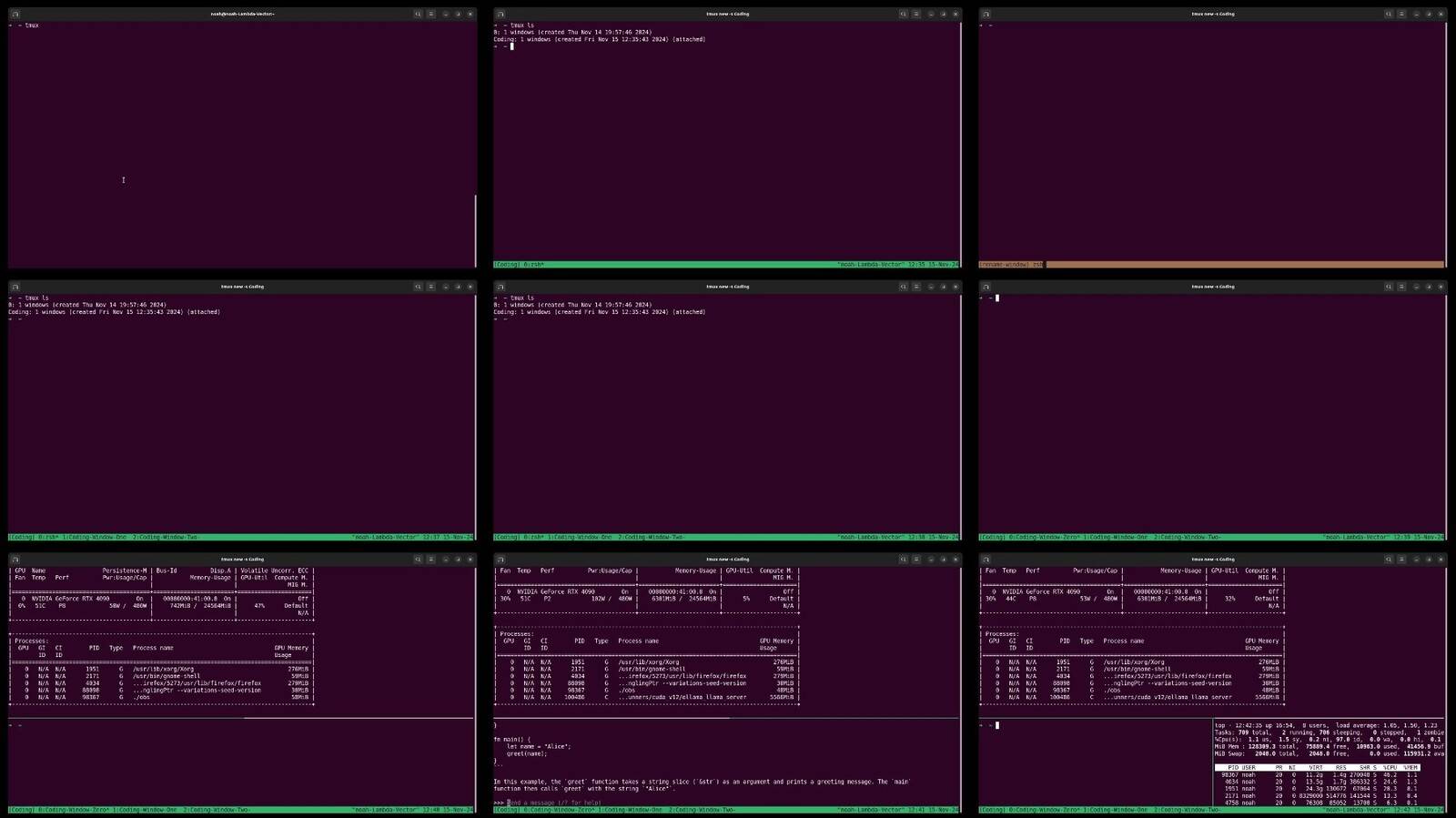Open hamburger menu of the 12:42 top terminal

pos(1401,560)
